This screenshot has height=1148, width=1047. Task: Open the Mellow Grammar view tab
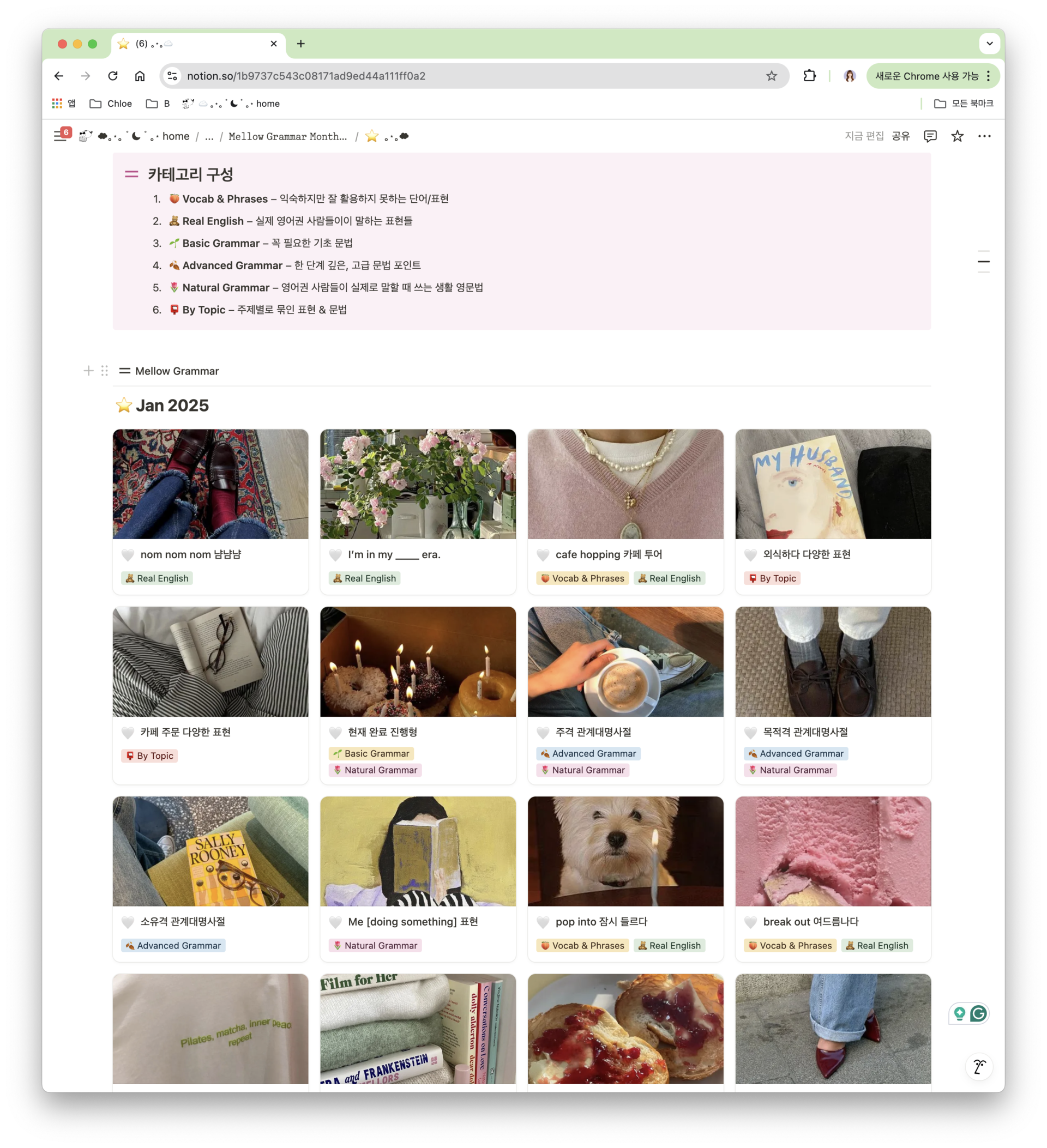(169, 371)
